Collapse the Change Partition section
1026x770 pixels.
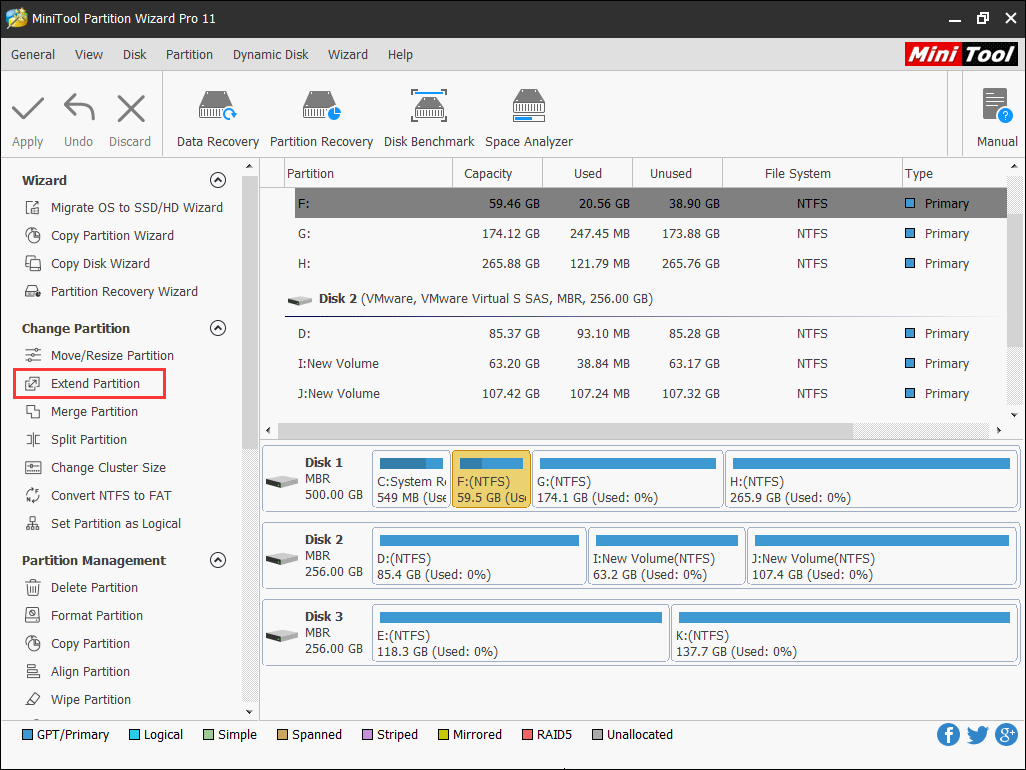pyautogui.click(x=217, y=328)
